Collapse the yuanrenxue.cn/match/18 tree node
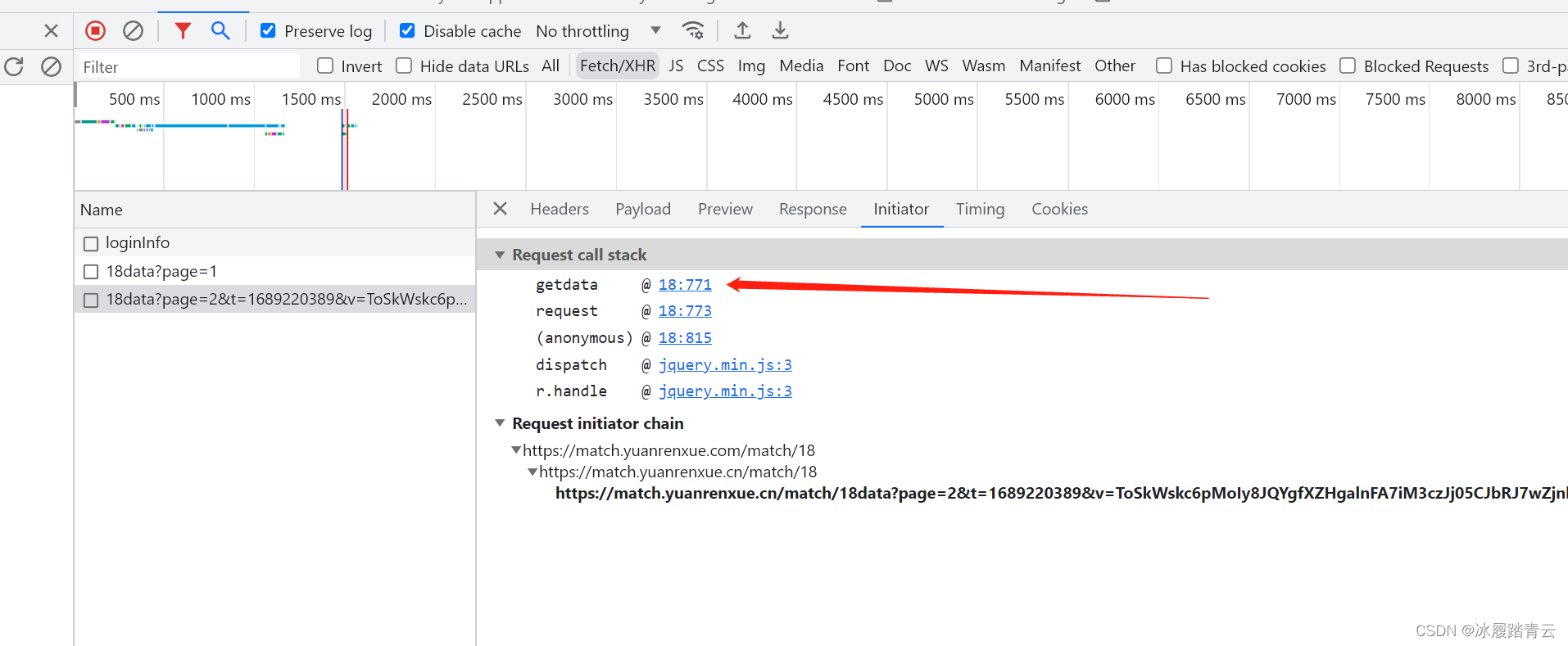This screenshot has width=1568, height=646. click(532, 472)
